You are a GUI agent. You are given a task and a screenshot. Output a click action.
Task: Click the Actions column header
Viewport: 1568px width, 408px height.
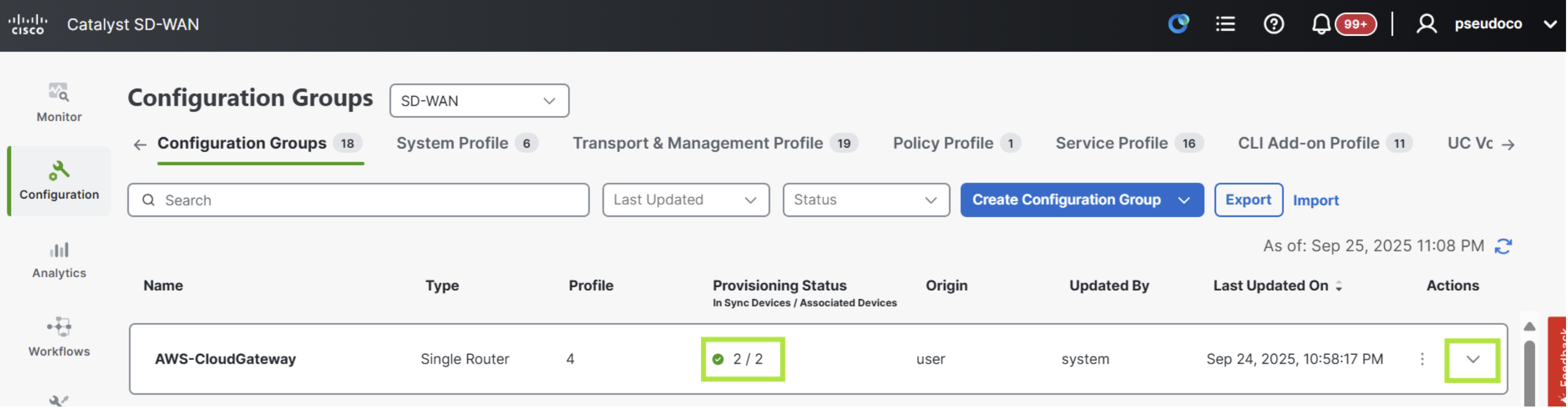1453,286
